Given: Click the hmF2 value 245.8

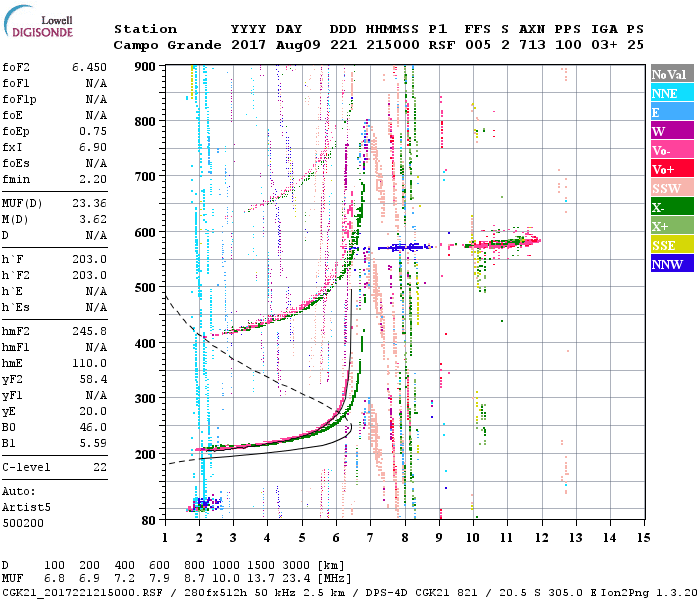Looking at the screenshot, I should coord(88,330).
